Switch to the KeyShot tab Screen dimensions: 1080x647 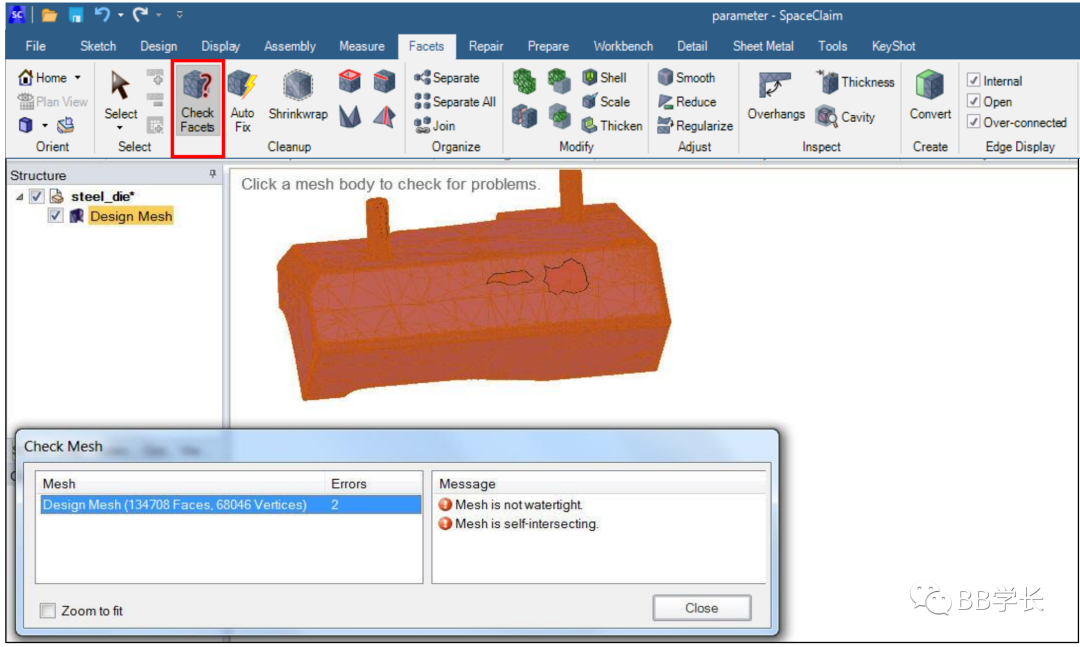(893, 46)
